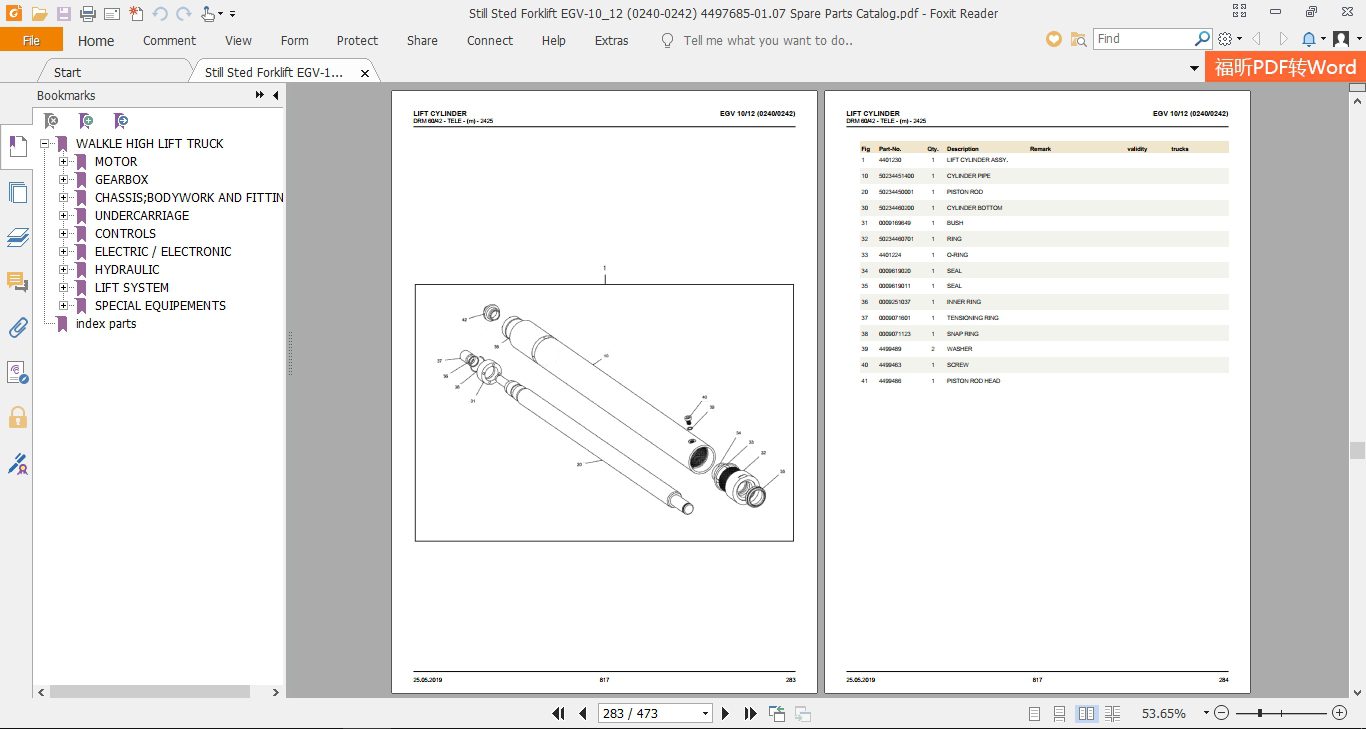Click the Find next arrow
Viewport: 1366px width, 729px height.
coord(1284,39)
